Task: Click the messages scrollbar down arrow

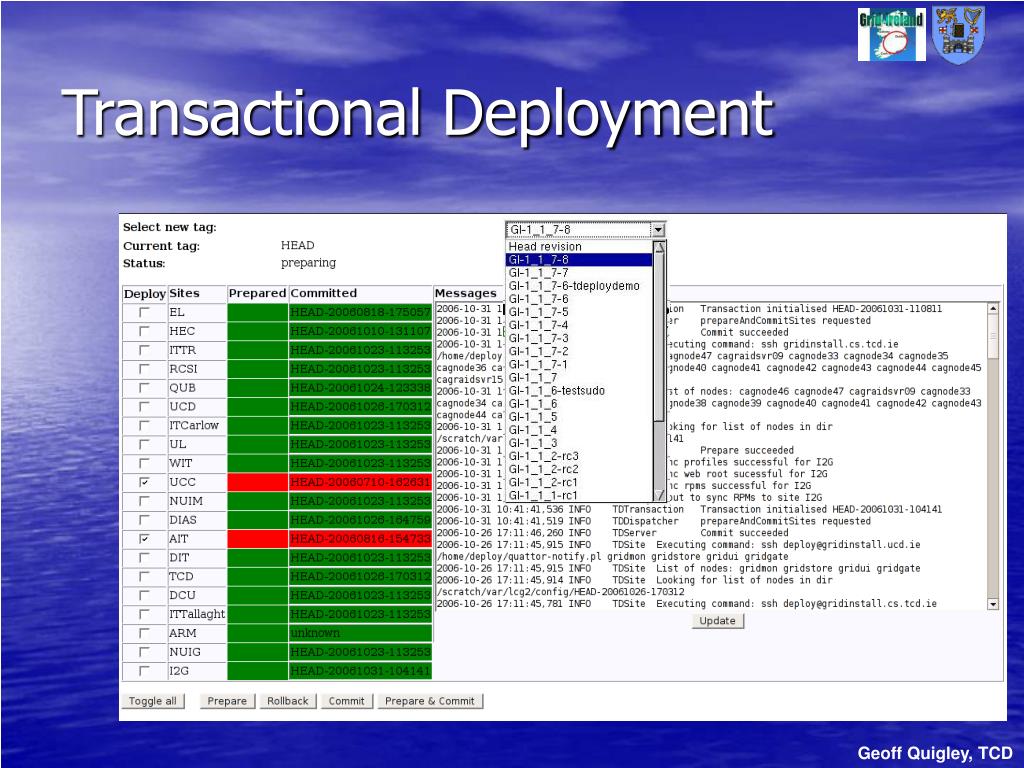Action: (x=993, y=604)
